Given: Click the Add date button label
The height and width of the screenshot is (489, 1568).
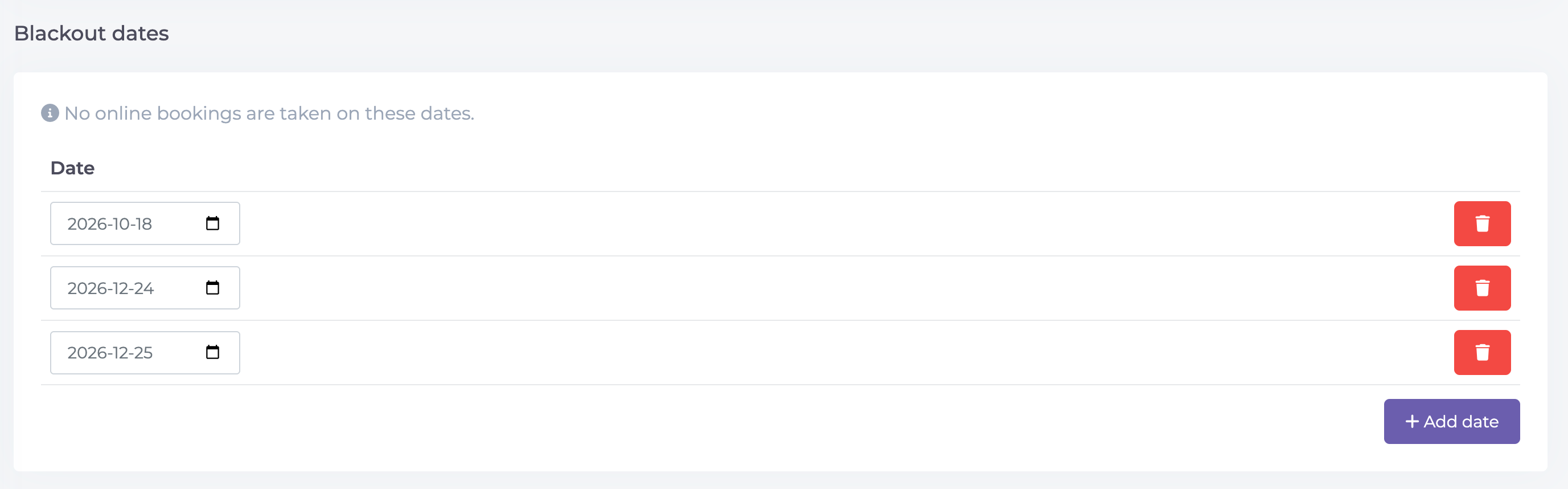Looking at the screenshot, I should point(1461,421).
